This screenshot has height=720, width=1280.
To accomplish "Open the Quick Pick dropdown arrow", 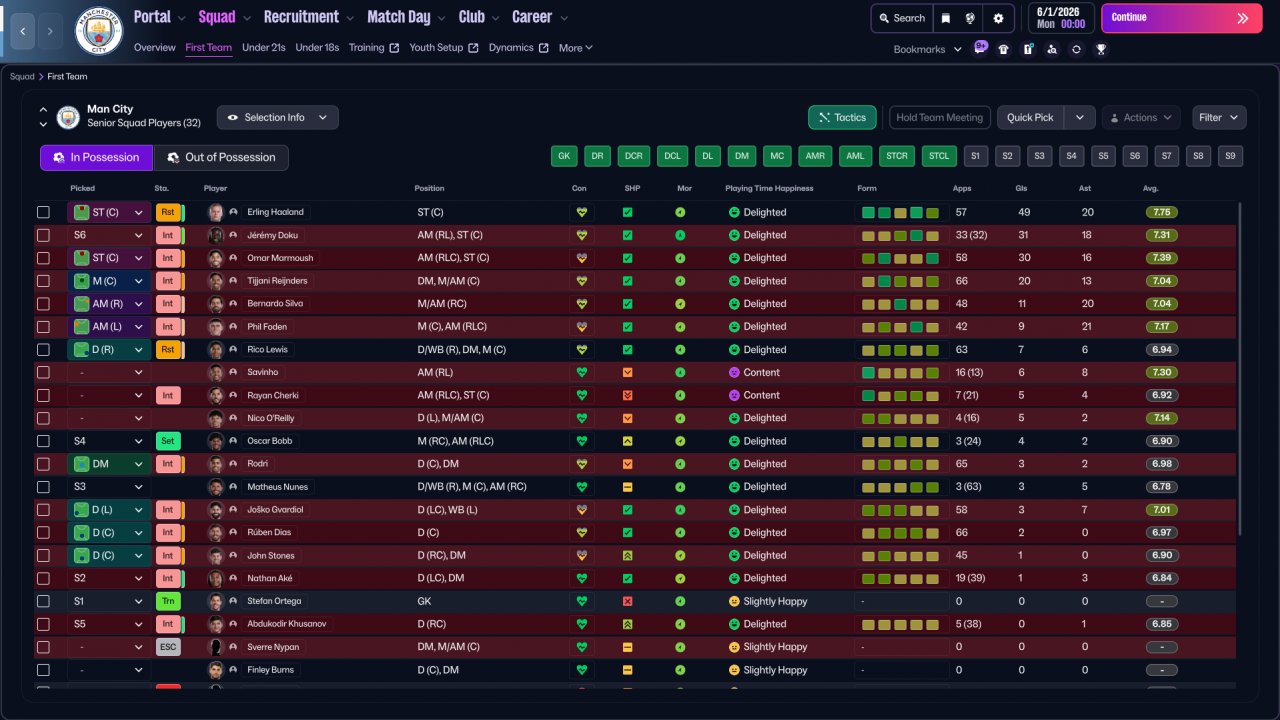I will pos(1080,117).
